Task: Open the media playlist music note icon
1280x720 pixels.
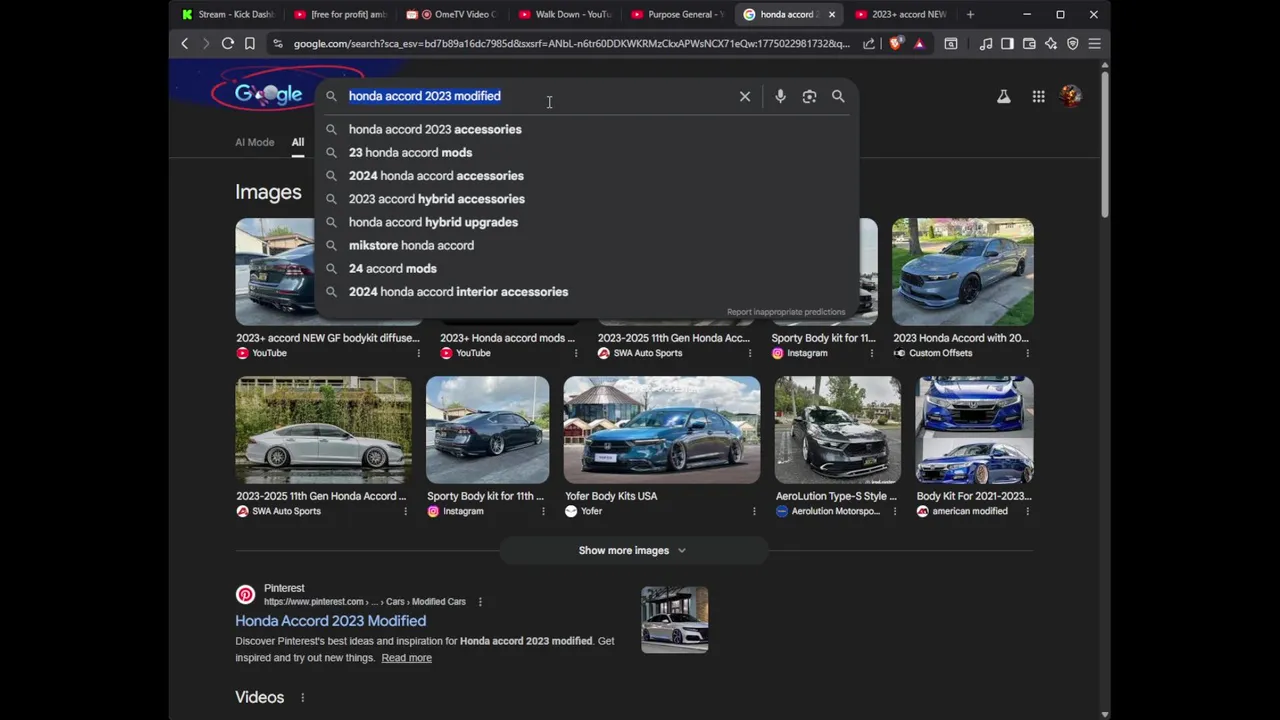Action: click(x=986, y=44)
